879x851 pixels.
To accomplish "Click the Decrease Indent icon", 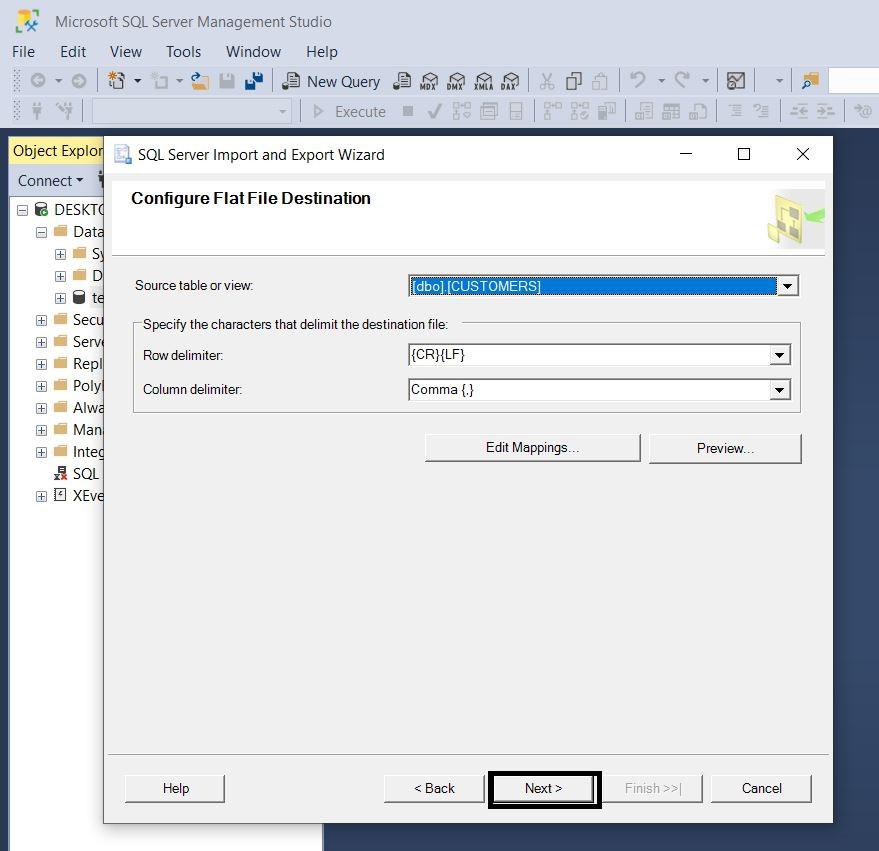I will (798, 111).
